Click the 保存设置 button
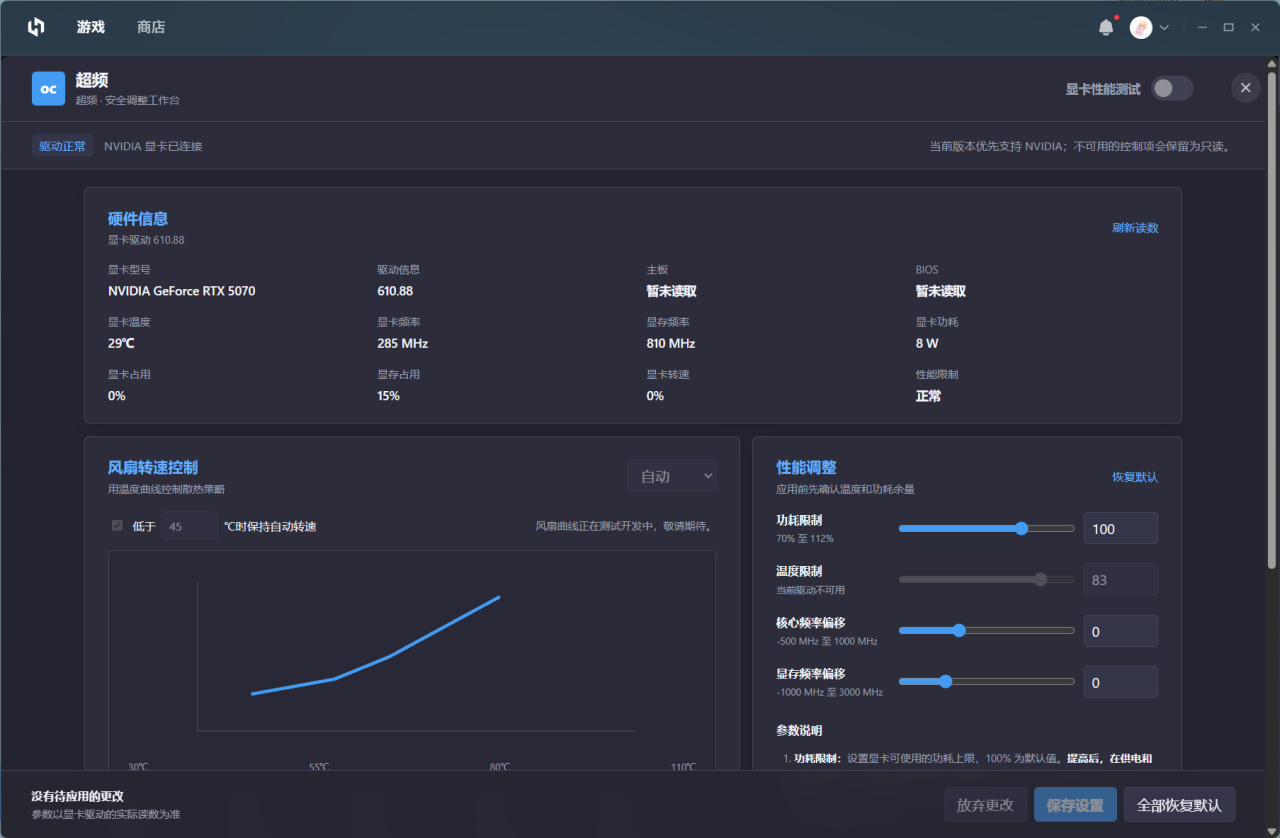Screen dimensions: 1280x838 point(1075,805)
